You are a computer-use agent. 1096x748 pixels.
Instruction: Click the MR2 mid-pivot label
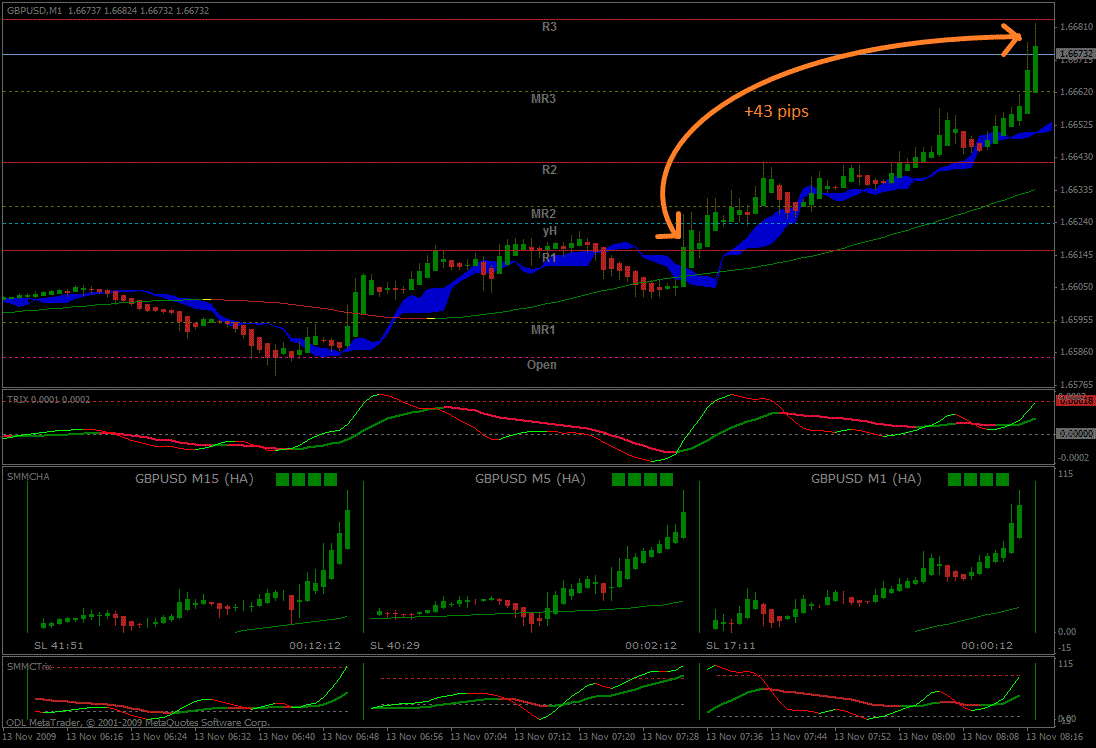543,214
